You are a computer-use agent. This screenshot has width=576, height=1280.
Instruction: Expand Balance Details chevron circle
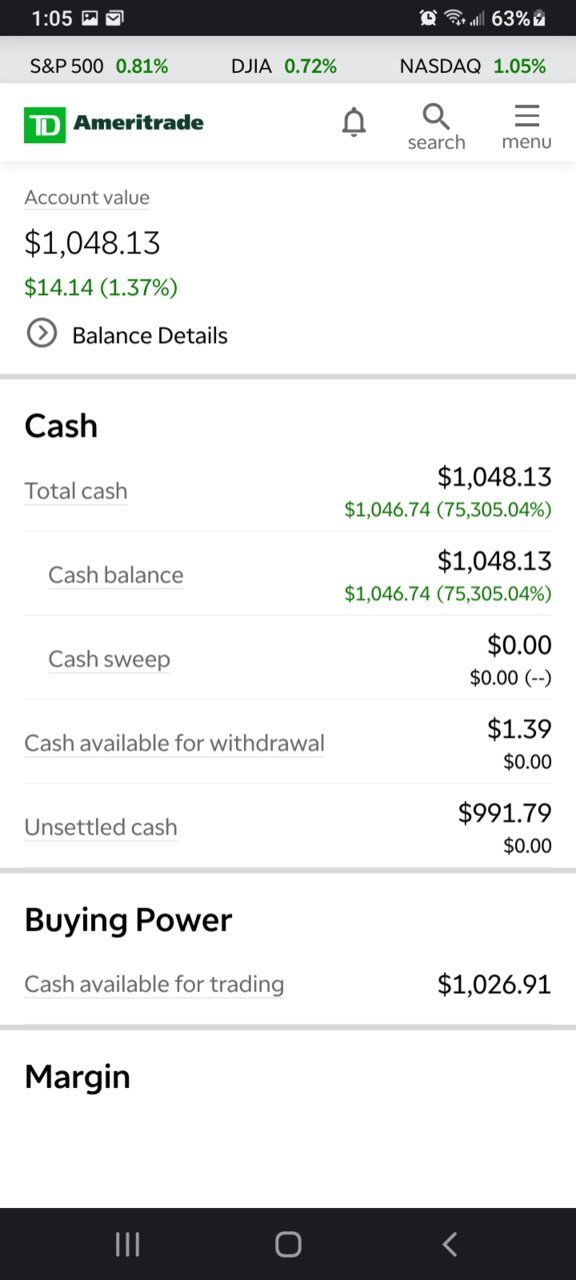pyautogui.click(x=41, y=333)
